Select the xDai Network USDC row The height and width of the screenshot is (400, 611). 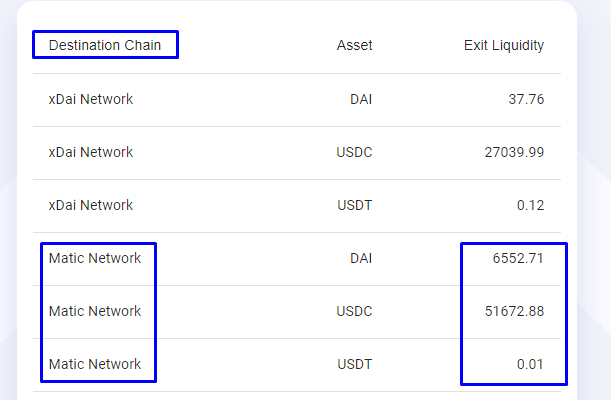click(297, 153)
